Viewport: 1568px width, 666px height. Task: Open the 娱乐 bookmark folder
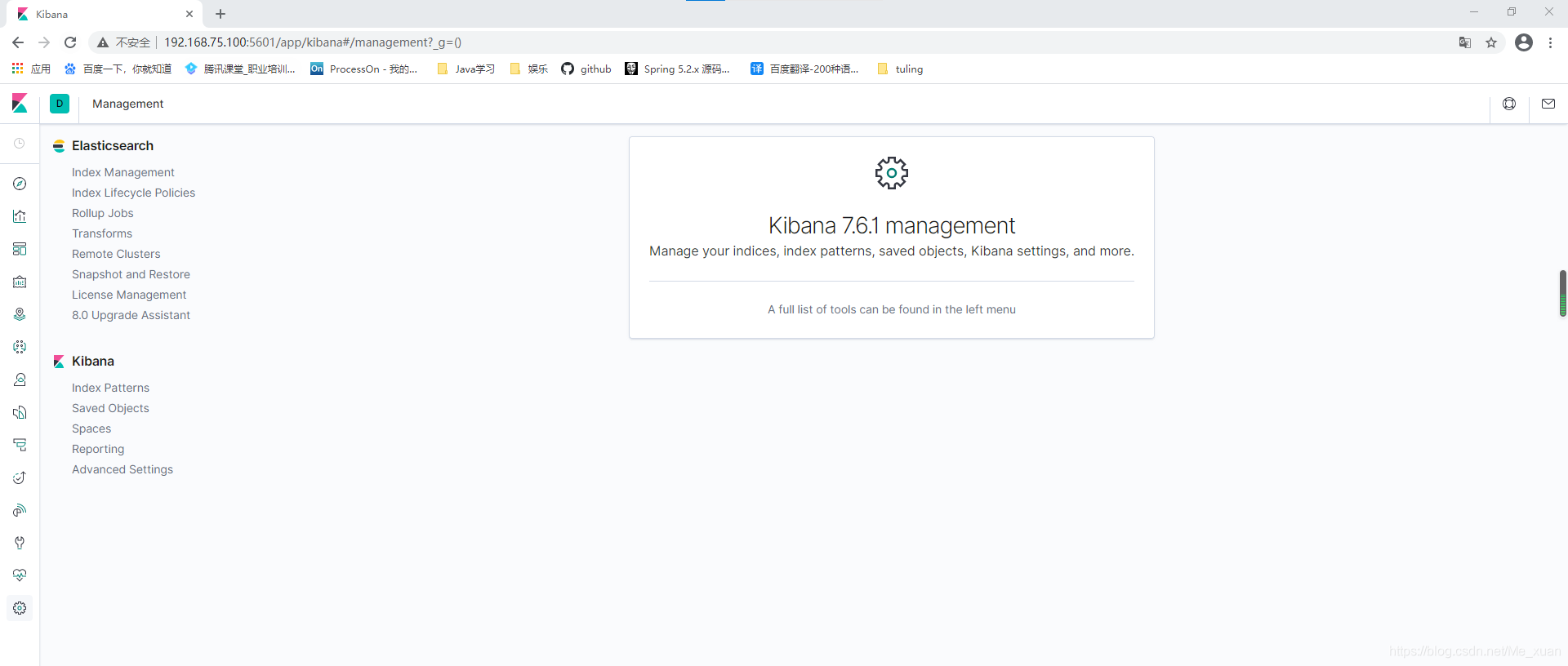coord(528,69)
